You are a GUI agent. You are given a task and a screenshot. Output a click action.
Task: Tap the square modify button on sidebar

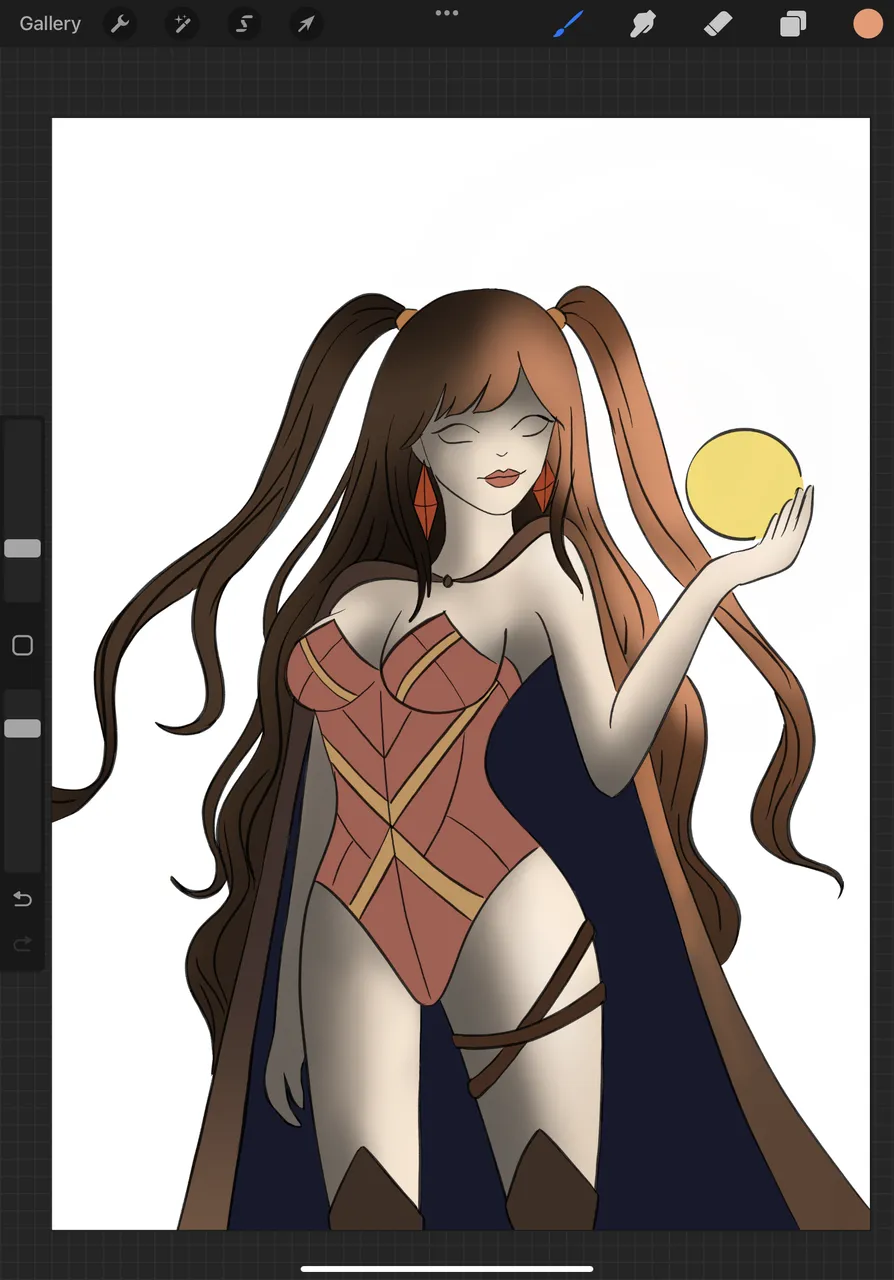point(22,646)
